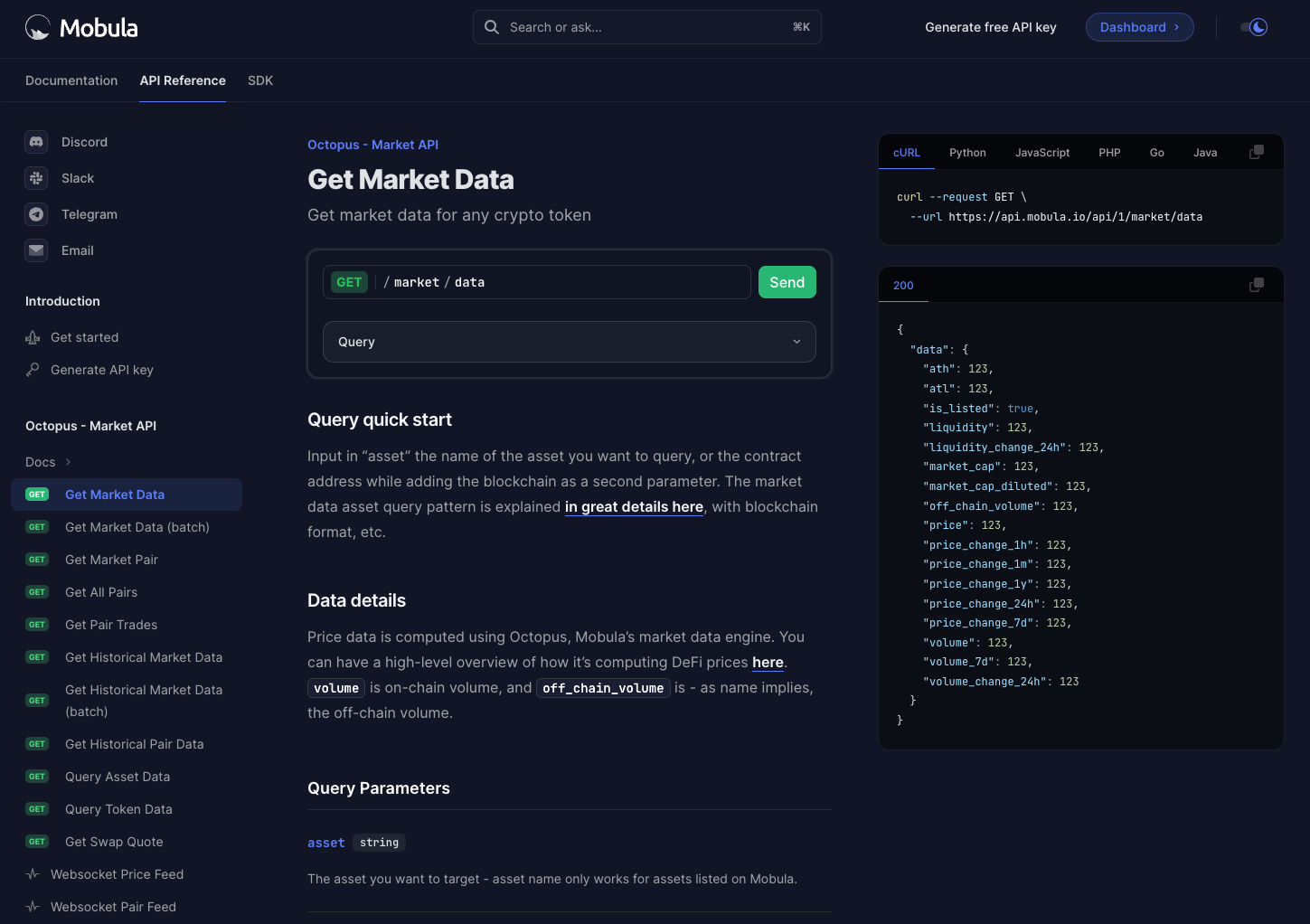Select the API Reference tab
Screen dimensions: 1310x924
(x=183, y=80)
